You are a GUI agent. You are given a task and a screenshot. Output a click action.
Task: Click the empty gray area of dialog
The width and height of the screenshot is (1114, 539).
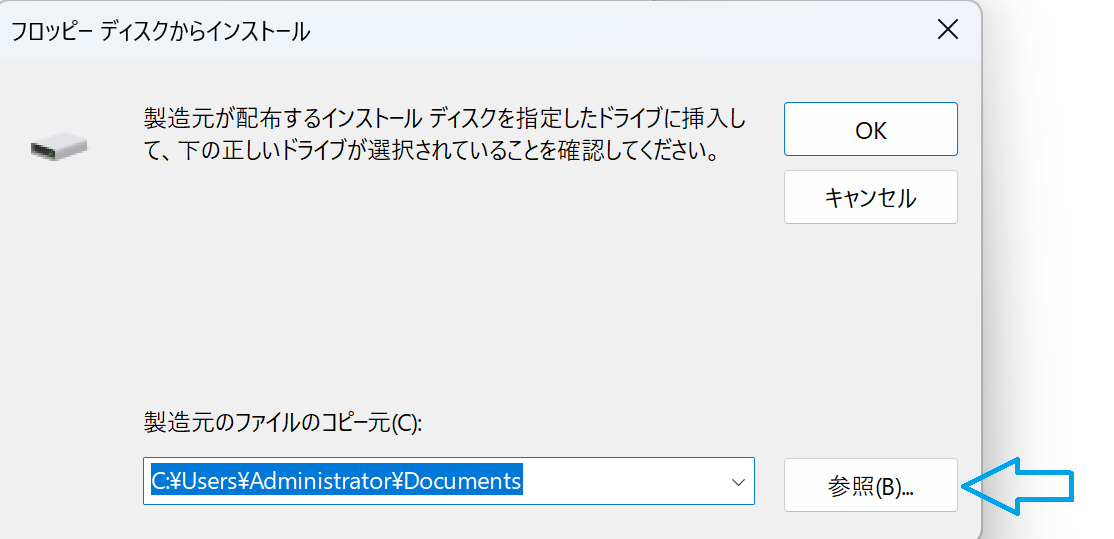(450, 300)
